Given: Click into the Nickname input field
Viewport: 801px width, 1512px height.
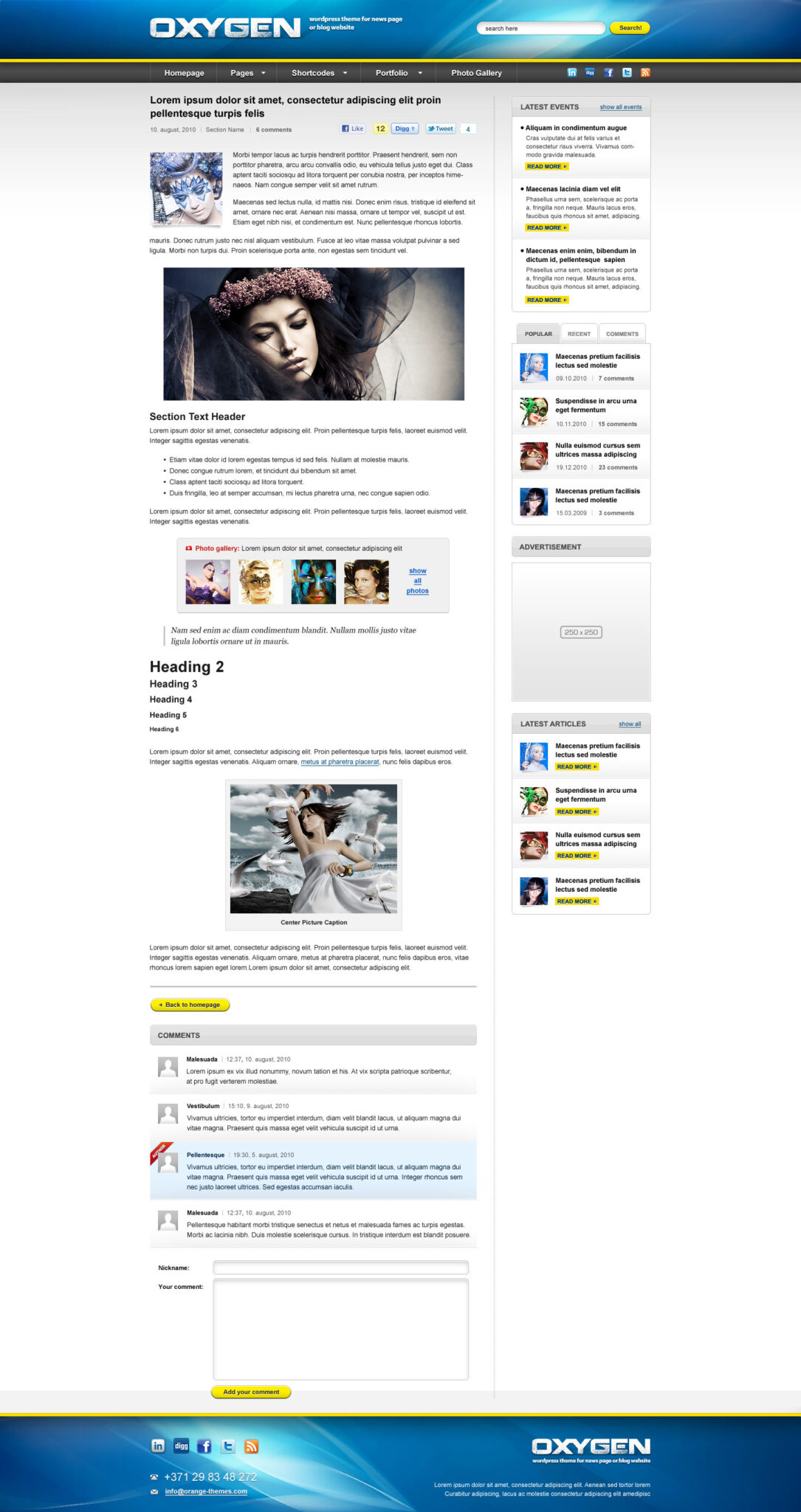Looking at the screenshot, I should click(340, 1268).
